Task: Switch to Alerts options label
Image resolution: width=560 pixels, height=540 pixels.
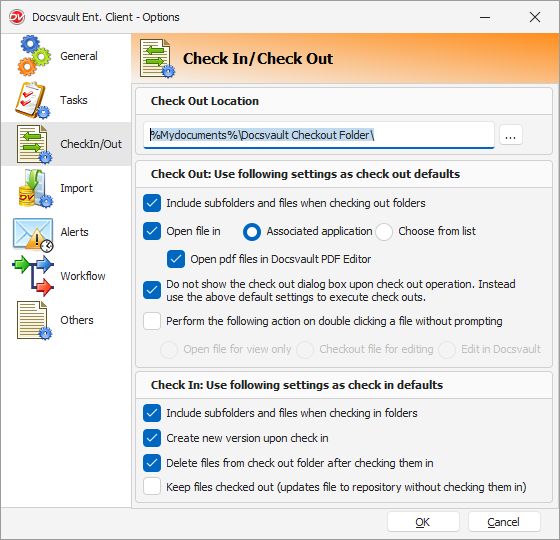Action: point(74,232)
